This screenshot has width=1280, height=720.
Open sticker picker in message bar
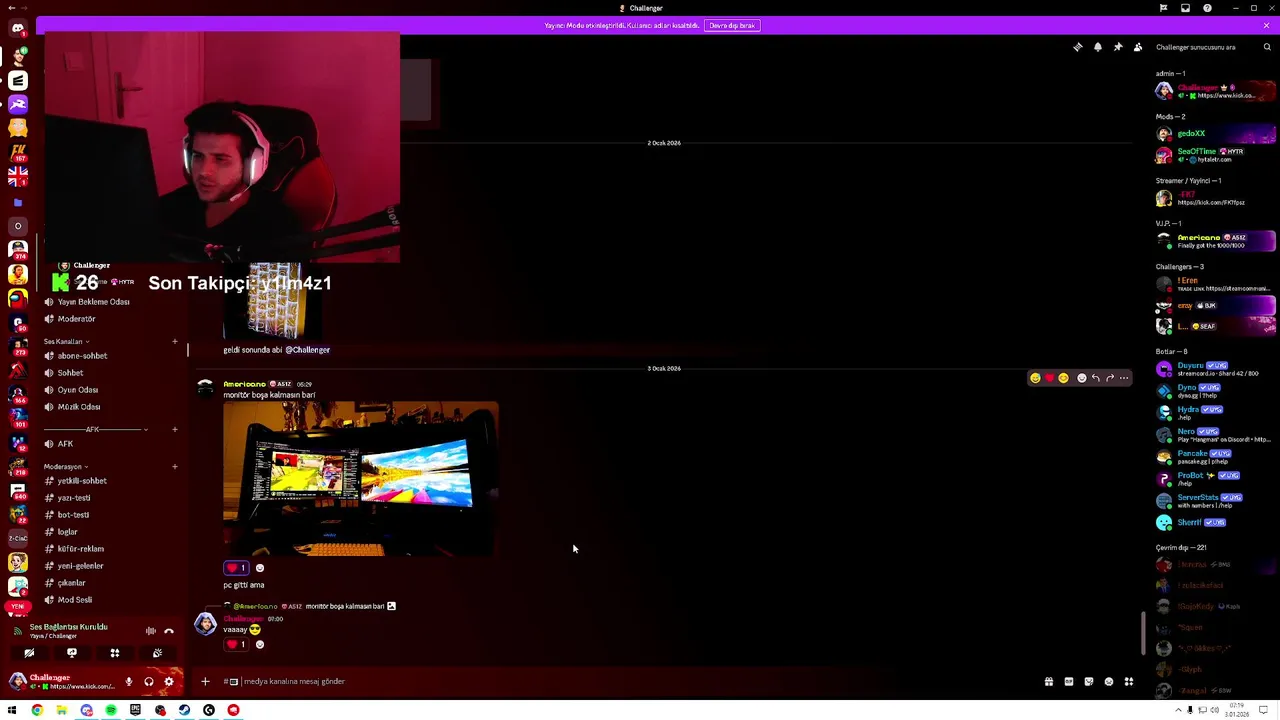[1089, 682]
